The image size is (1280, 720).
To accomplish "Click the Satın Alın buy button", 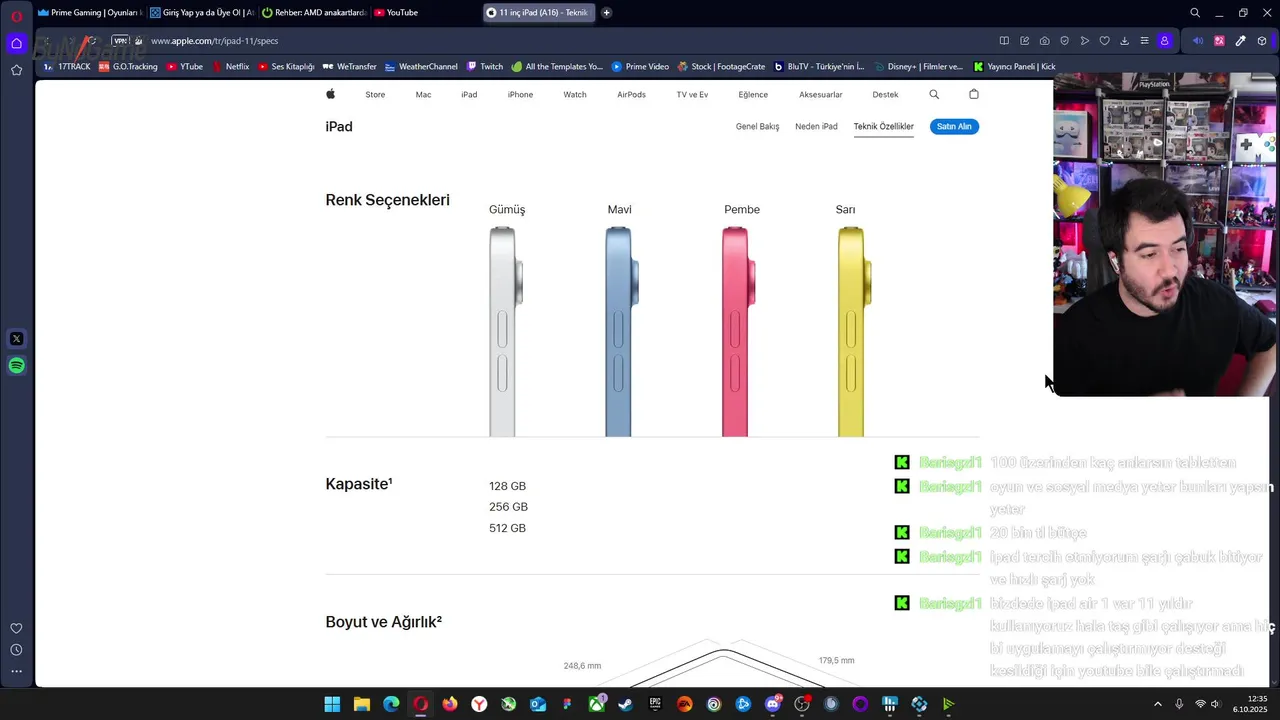I will 954,126.
